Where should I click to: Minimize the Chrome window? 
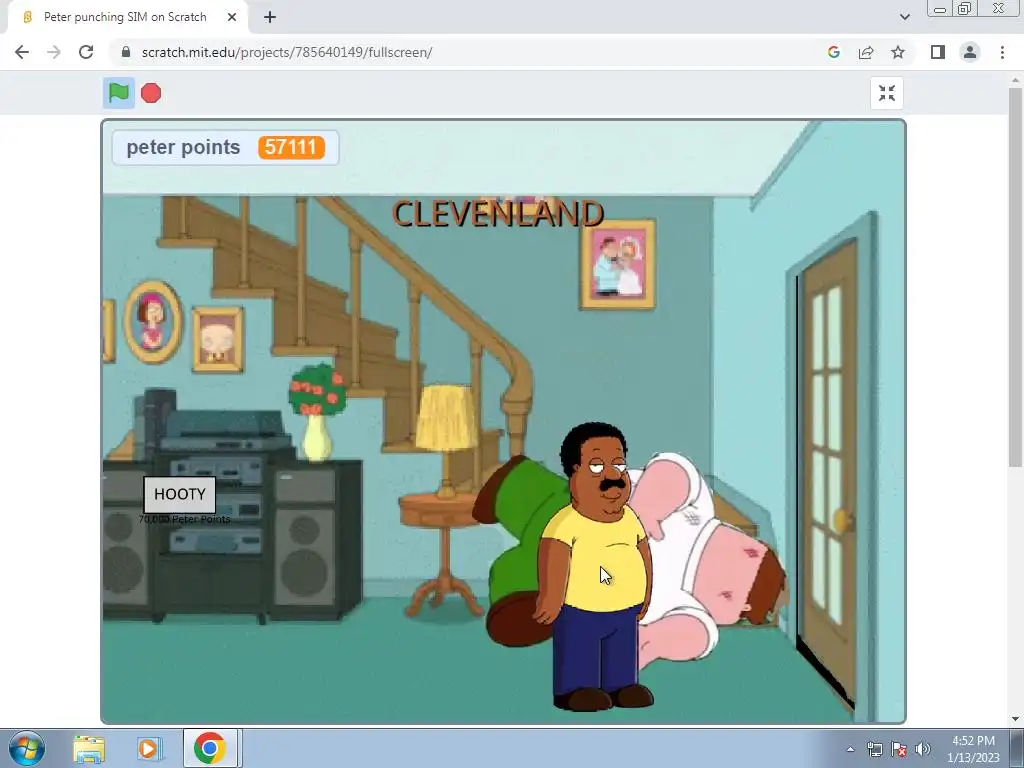(940, 9)
